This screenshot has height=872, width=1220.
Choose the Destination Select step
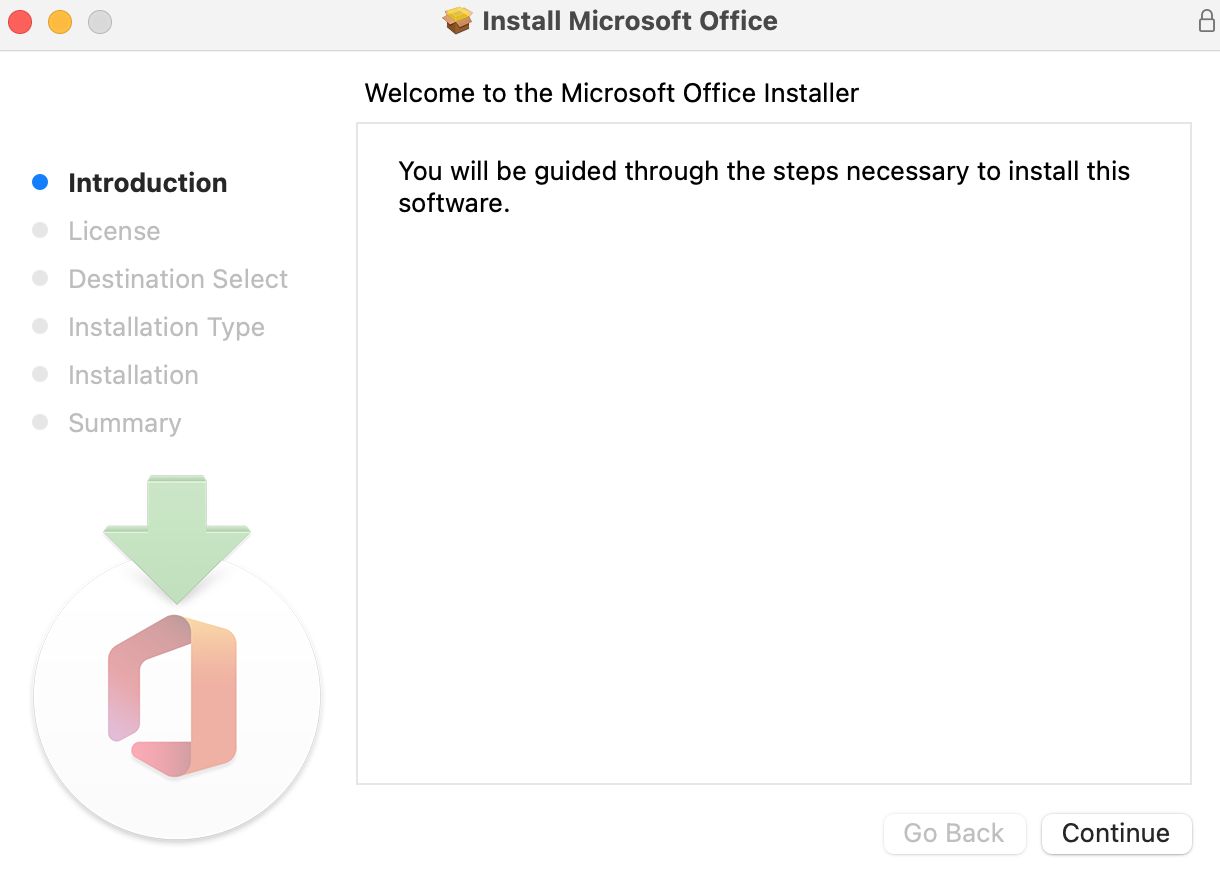coord(178,279)
